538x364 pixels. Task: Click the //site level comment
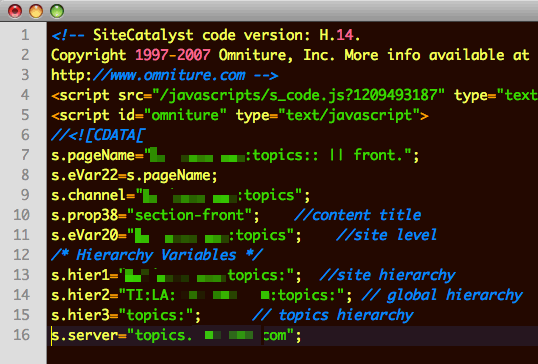[x=386, y=235]
